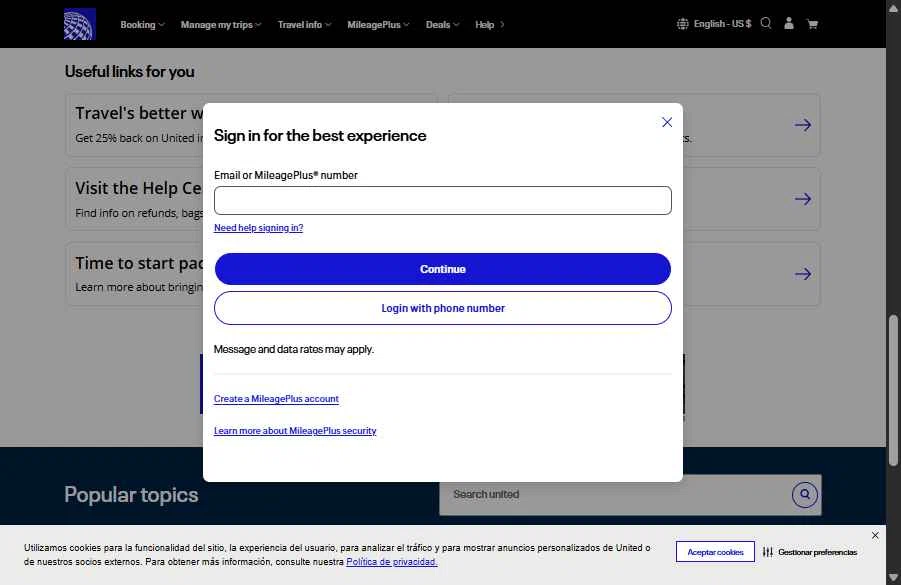This screenshot has width=901, height=585.
Task: Expand the Booking menu
Action: [142, 25]
